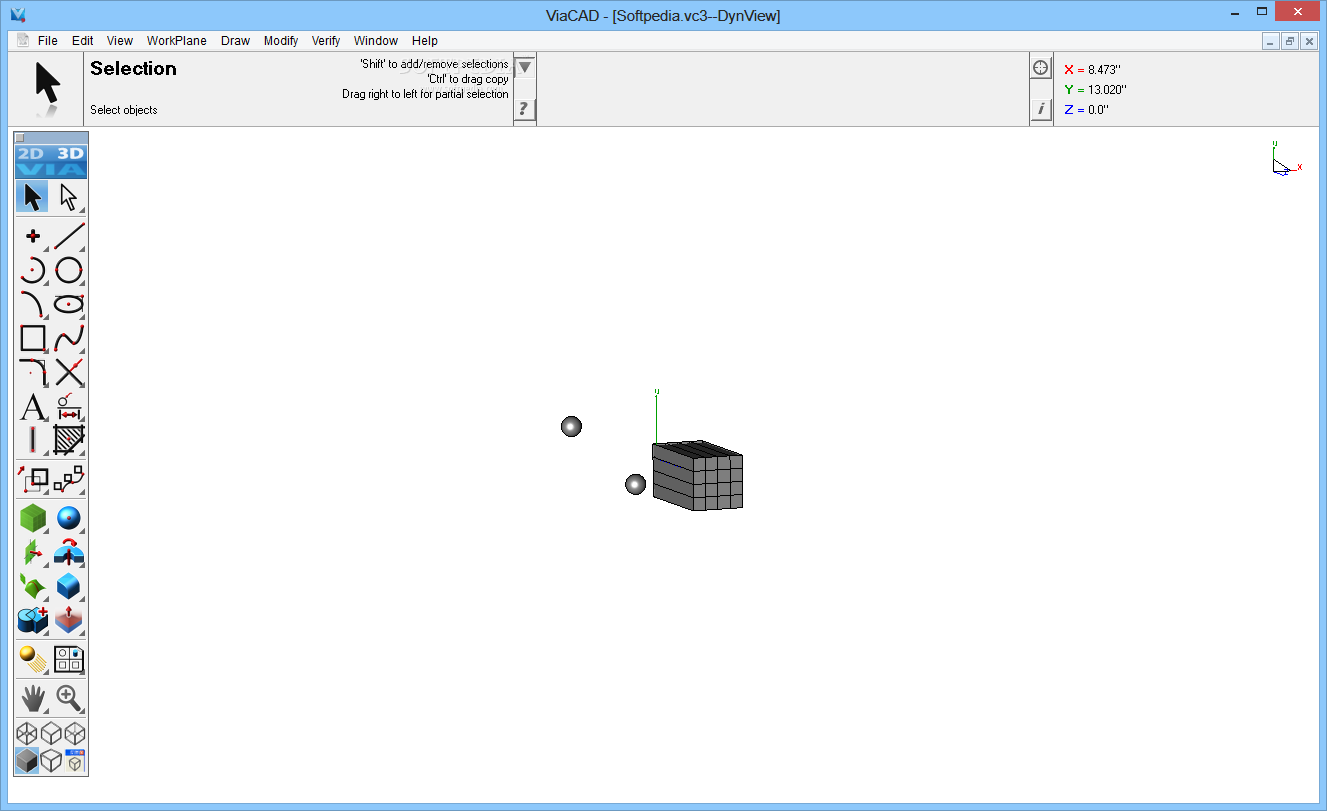Open the Verify menu
1327x811 pixels.
tap(326, 41)
